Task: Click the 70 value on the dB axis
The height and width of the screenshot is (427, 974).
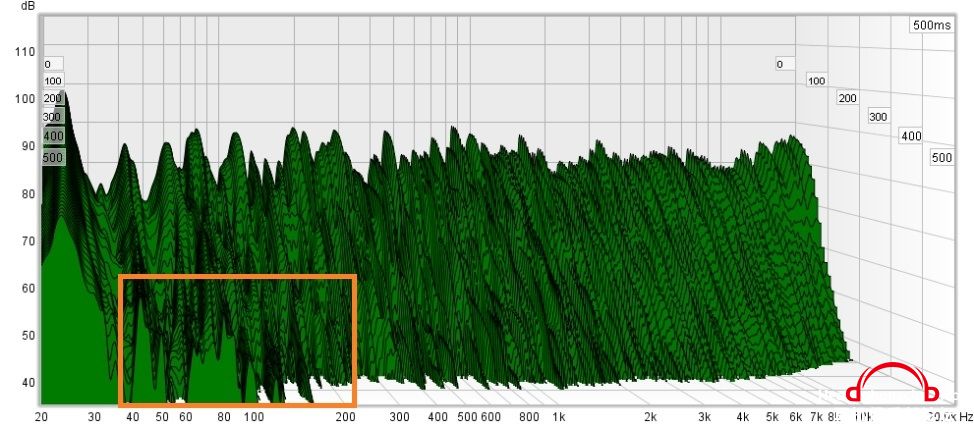Action: point(29,241)
